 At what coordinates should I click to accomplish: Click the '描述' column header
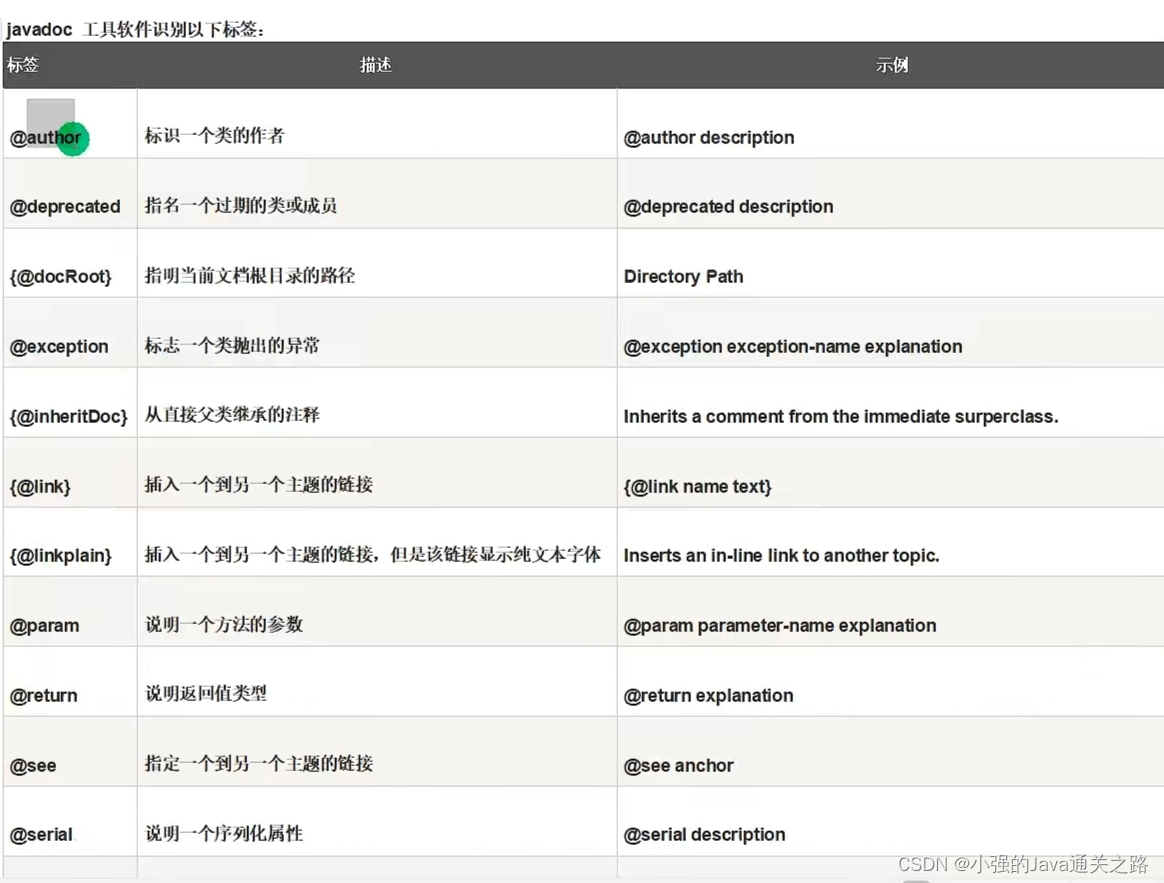pos(376,65)
